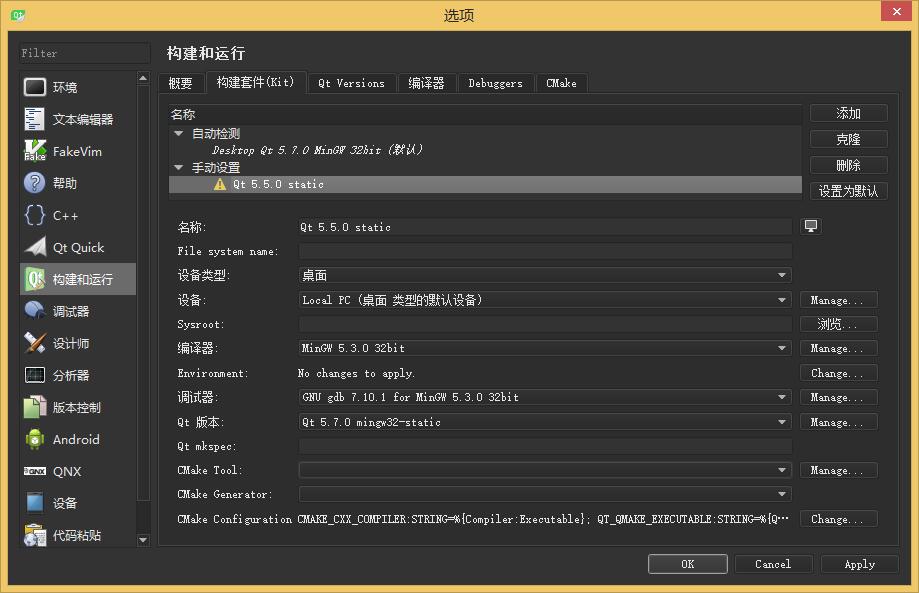Open the Android robot icon
The image size is (919, 593).
click(x=35, y=439)
